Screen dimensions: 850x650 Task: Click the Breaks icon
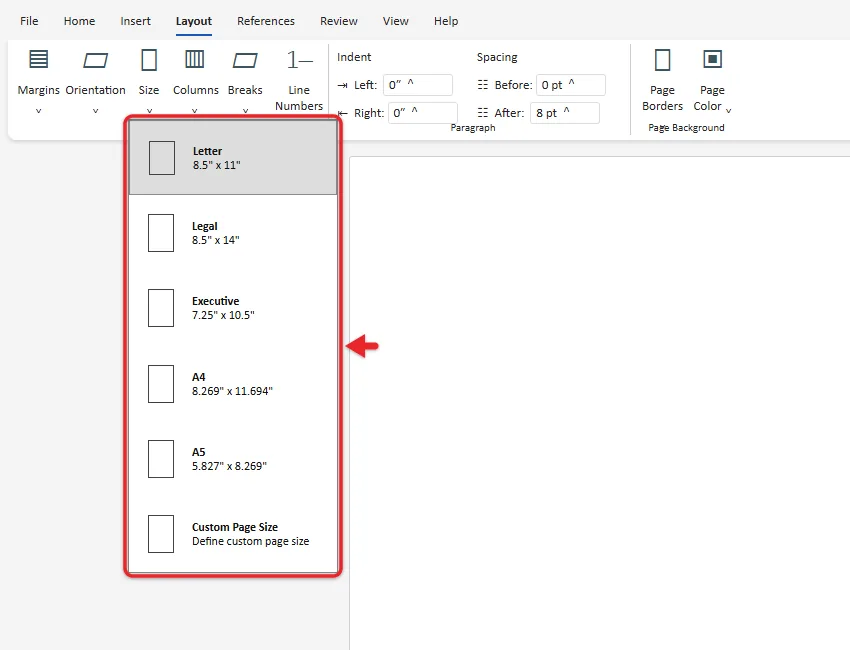coord(245,60)
